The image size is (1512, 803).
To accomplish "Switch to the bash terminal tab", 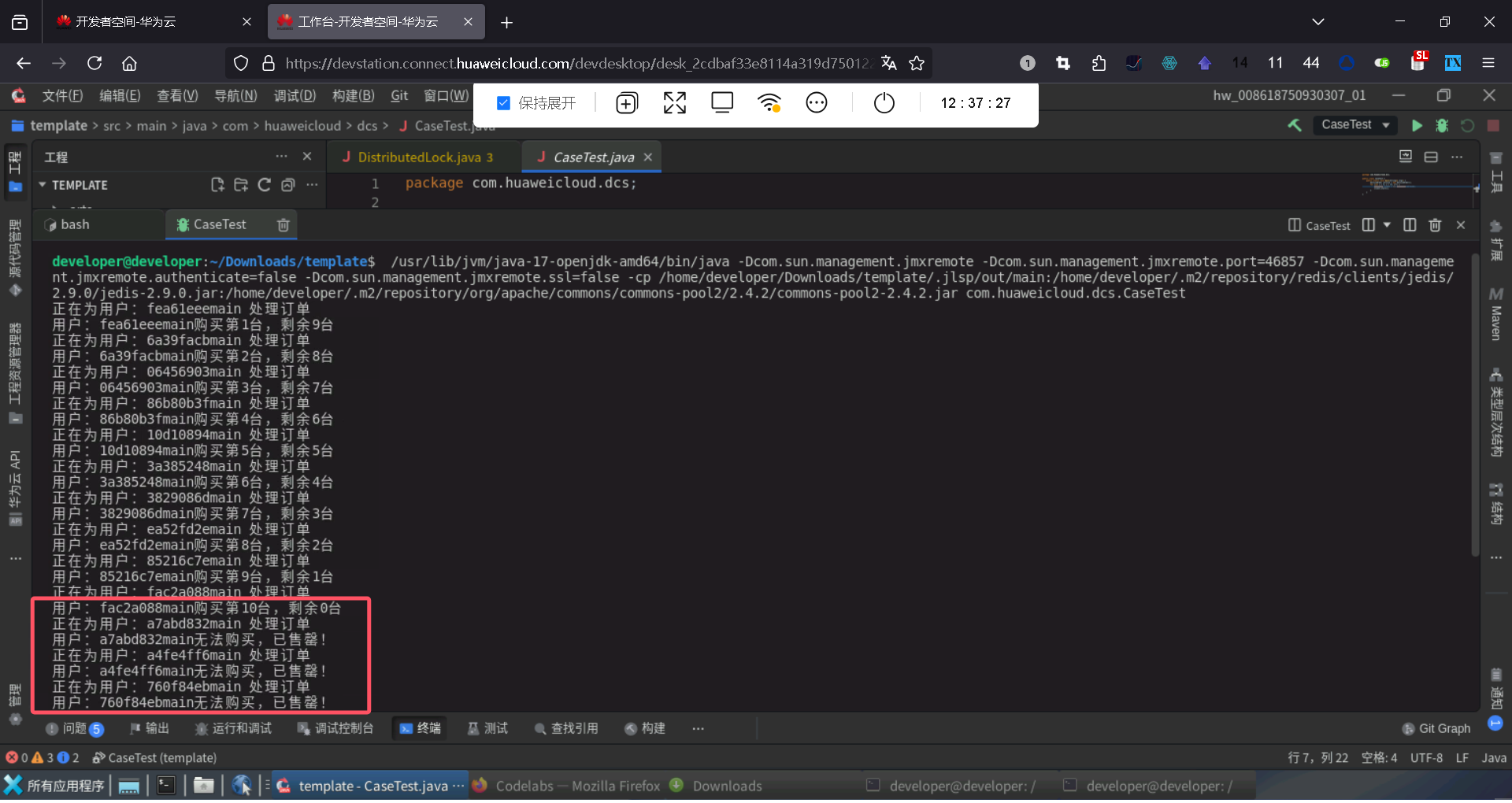I will (x=75, y=225).
